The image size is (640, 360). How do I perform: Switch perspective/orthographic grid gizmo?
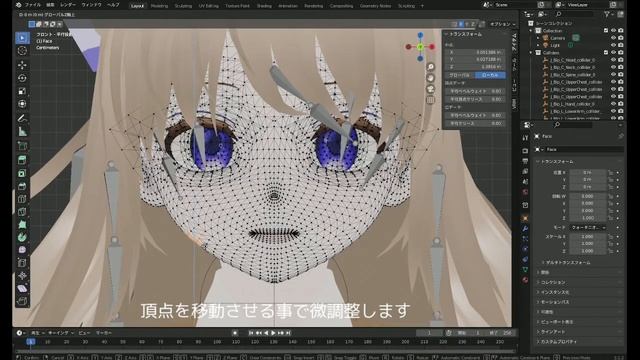431,100
